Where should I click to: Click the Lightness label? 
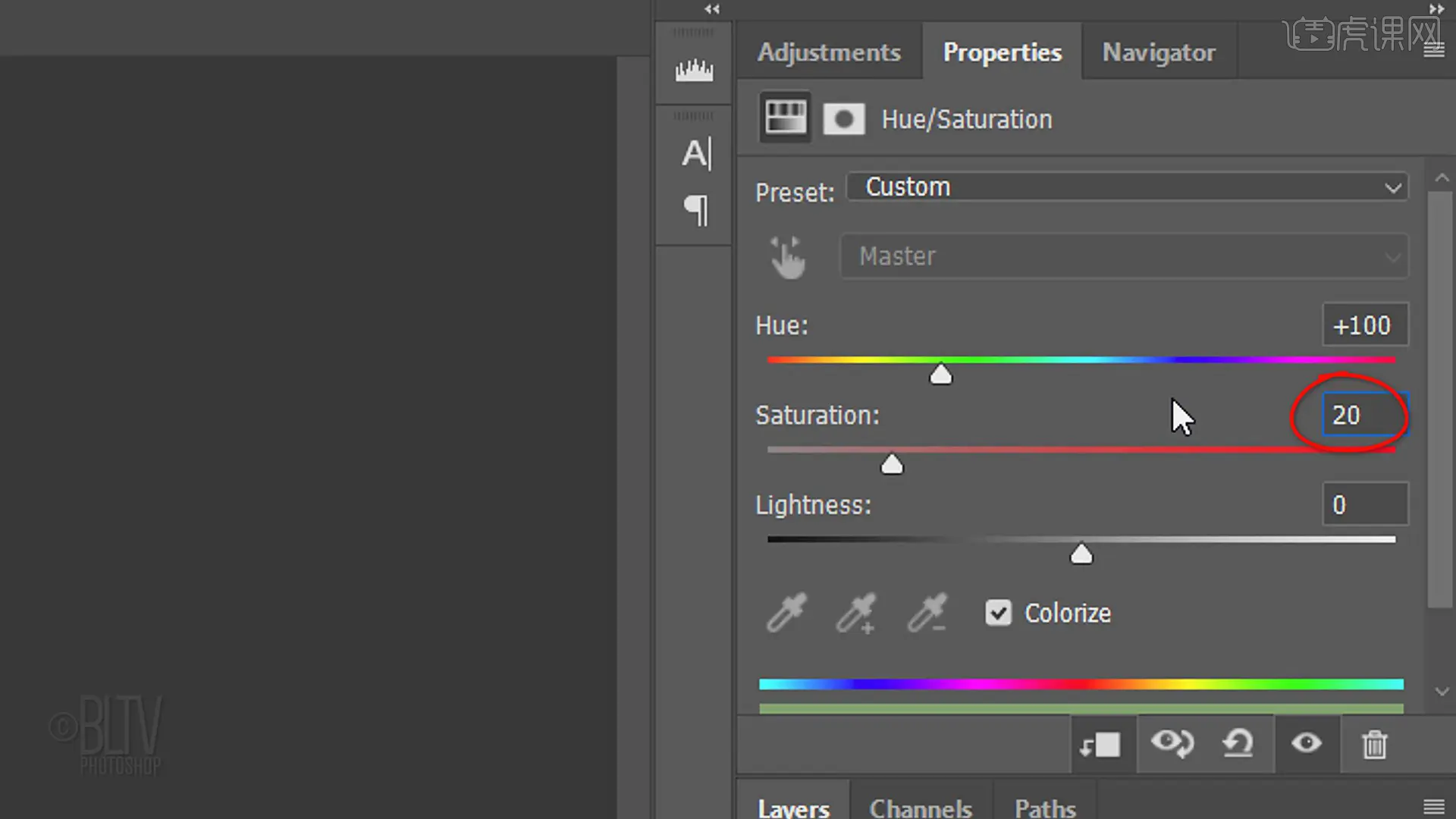tap(813, 505)
